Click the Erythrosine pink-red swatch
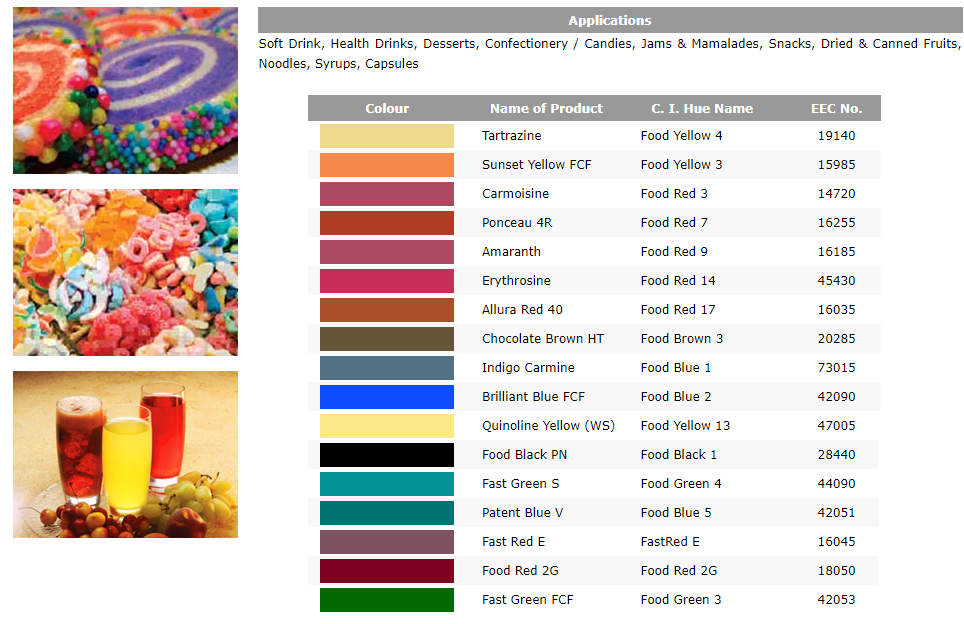 (x=387, y=280)
